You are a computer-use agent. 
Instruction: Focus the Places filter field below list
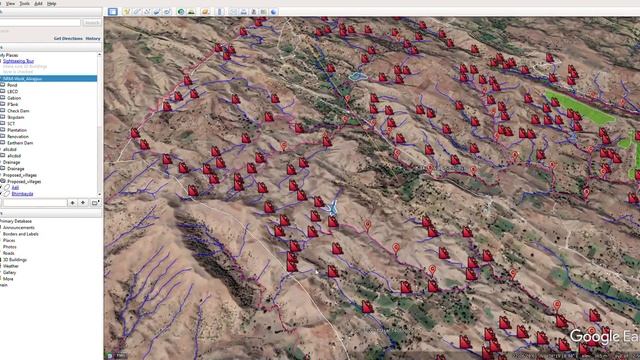point(34,202)
